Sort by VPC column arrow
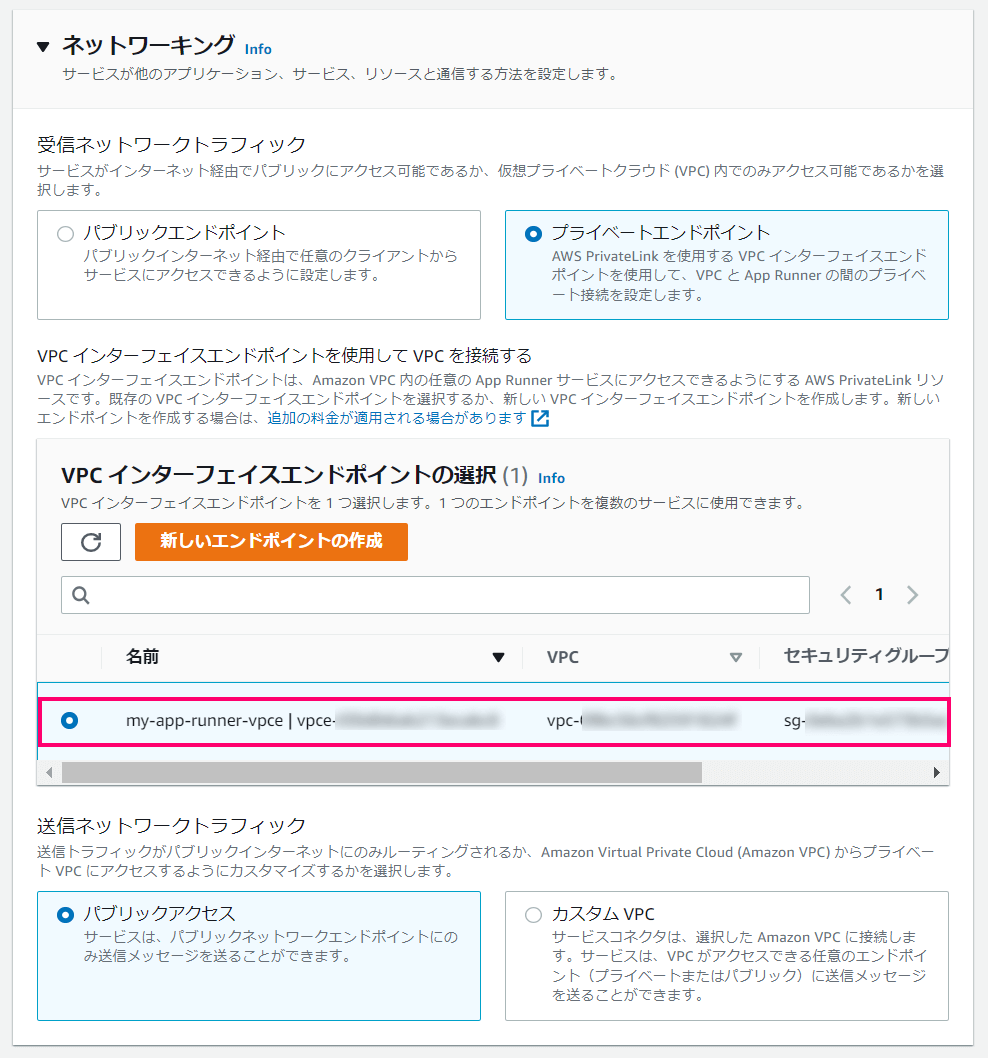988x1058 pixels. pos(736,657)
